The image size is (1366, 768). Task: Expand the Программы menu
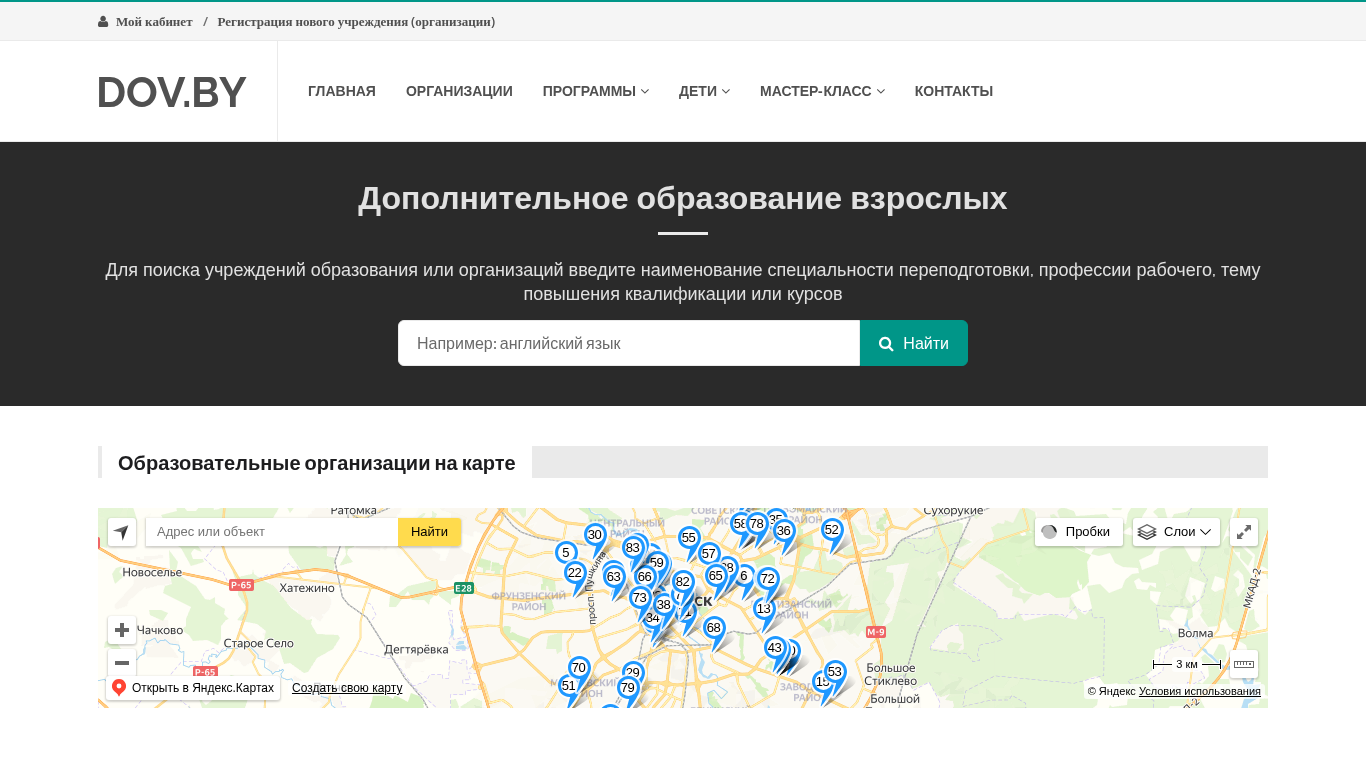click(596, 91)
